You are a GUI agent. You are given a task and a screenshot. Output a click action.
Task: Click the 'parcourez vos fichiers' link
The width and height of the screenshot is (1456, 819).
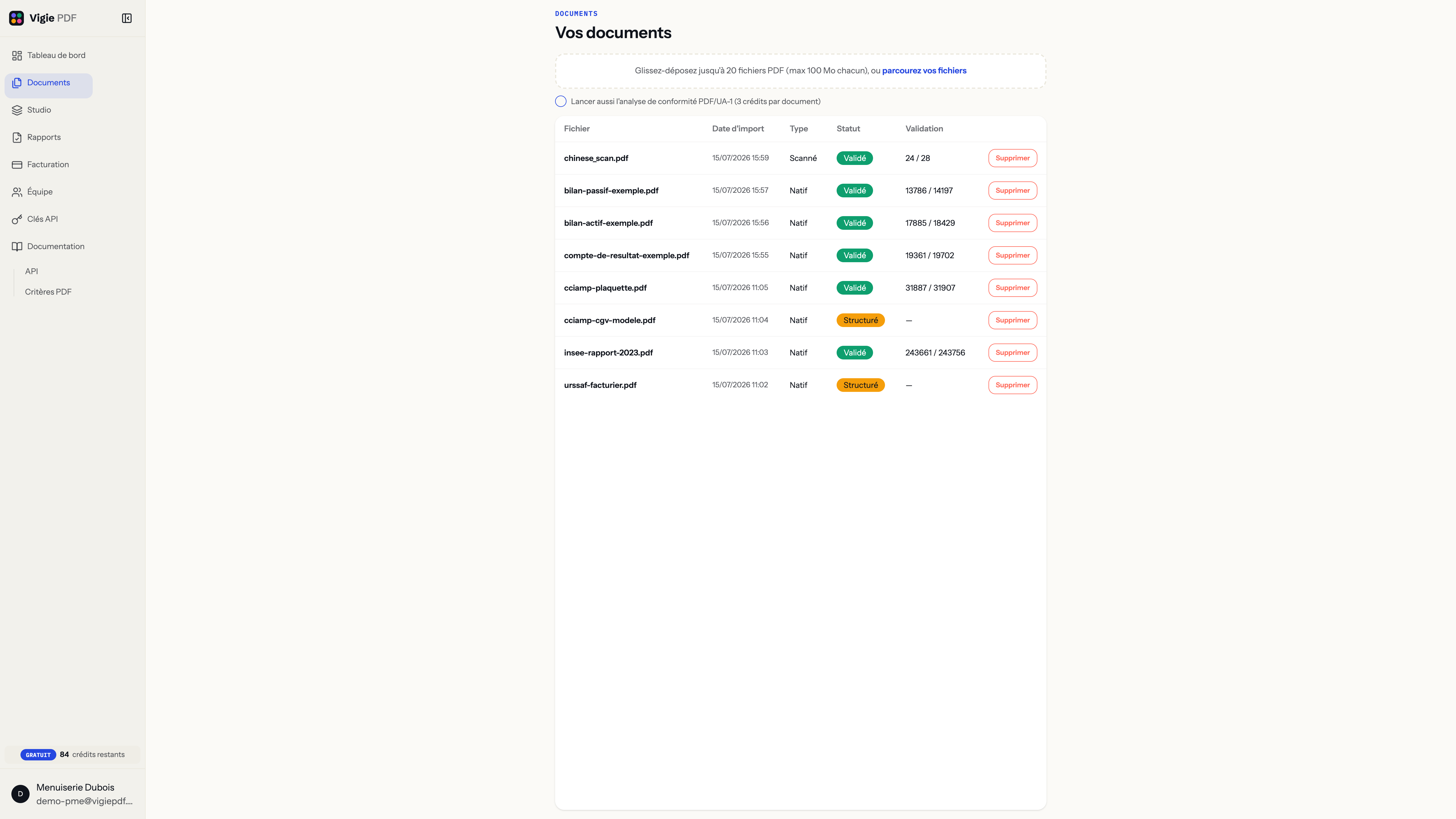(924, 71)
